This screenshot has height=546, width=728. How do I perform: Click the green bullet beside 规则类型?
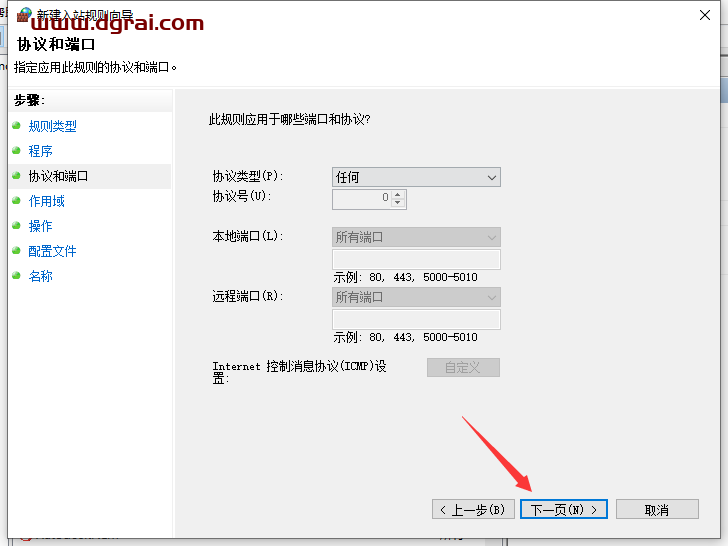pos(16,125)
